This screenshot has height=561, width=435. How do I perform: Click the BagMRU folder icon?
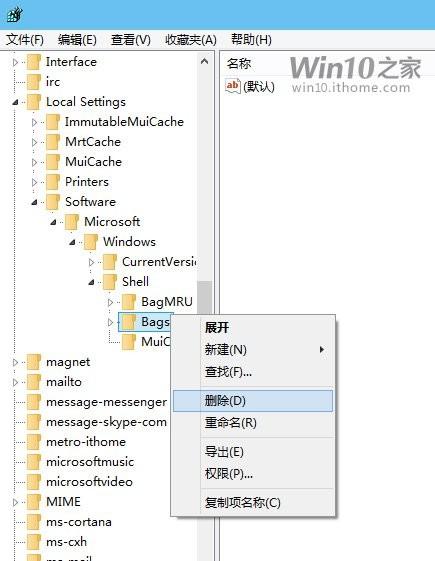click(x=129, y=302)
